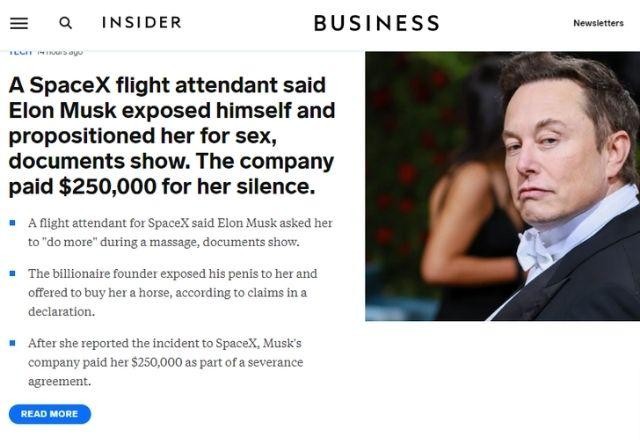Screen dimensions: 640x440
Task: Click the first blue square bullet marker
Action: click(x=12, y=222)
